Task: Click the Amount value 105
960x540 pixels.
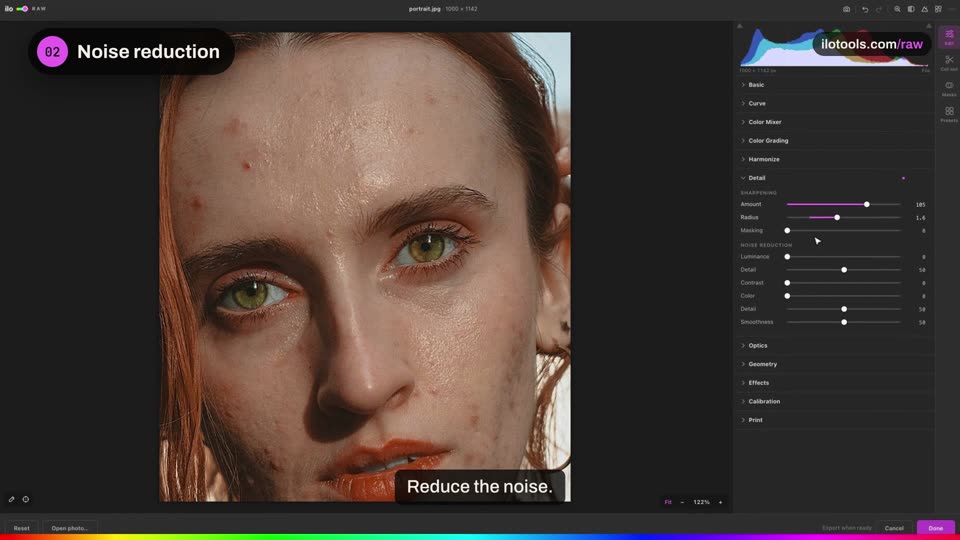Action: point(920,204)
